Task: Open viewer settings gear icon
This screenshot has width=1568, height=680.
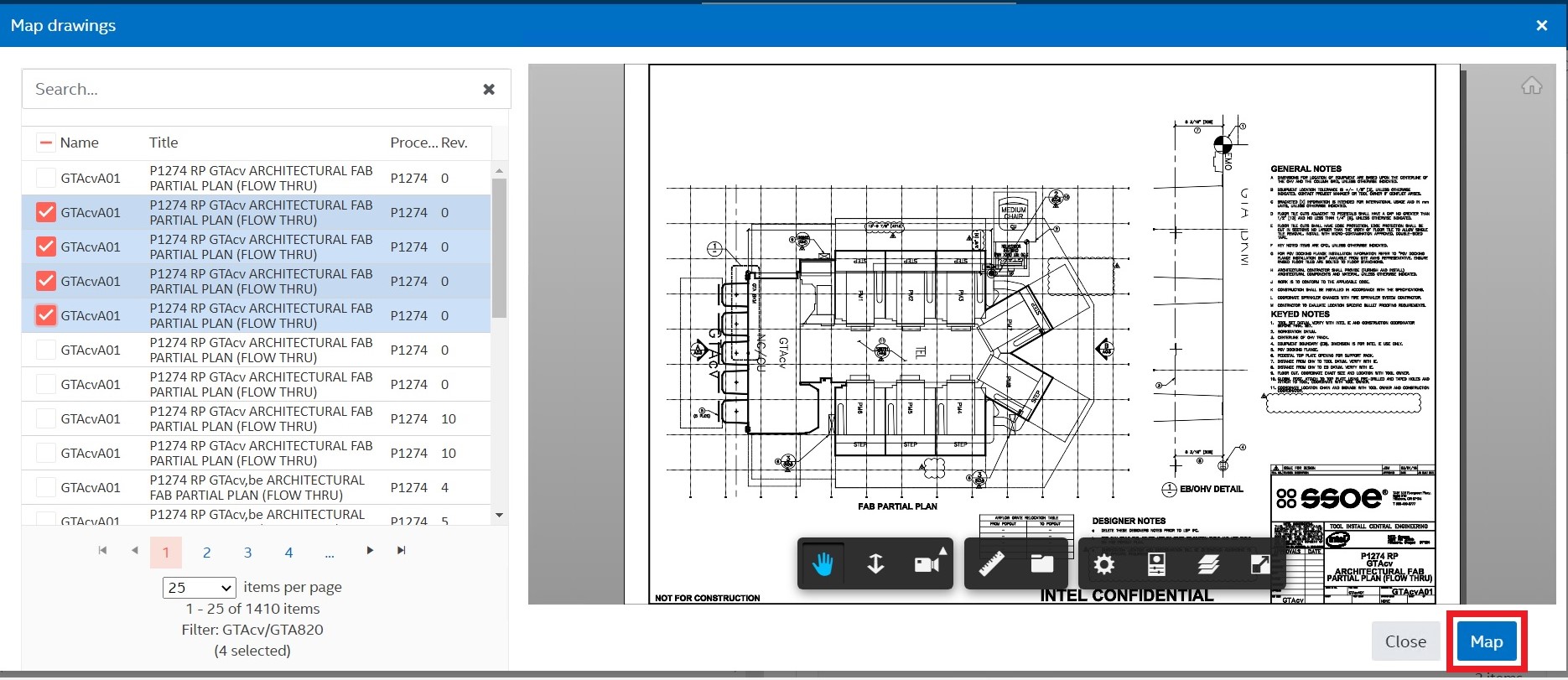Action: point(1104,565)
